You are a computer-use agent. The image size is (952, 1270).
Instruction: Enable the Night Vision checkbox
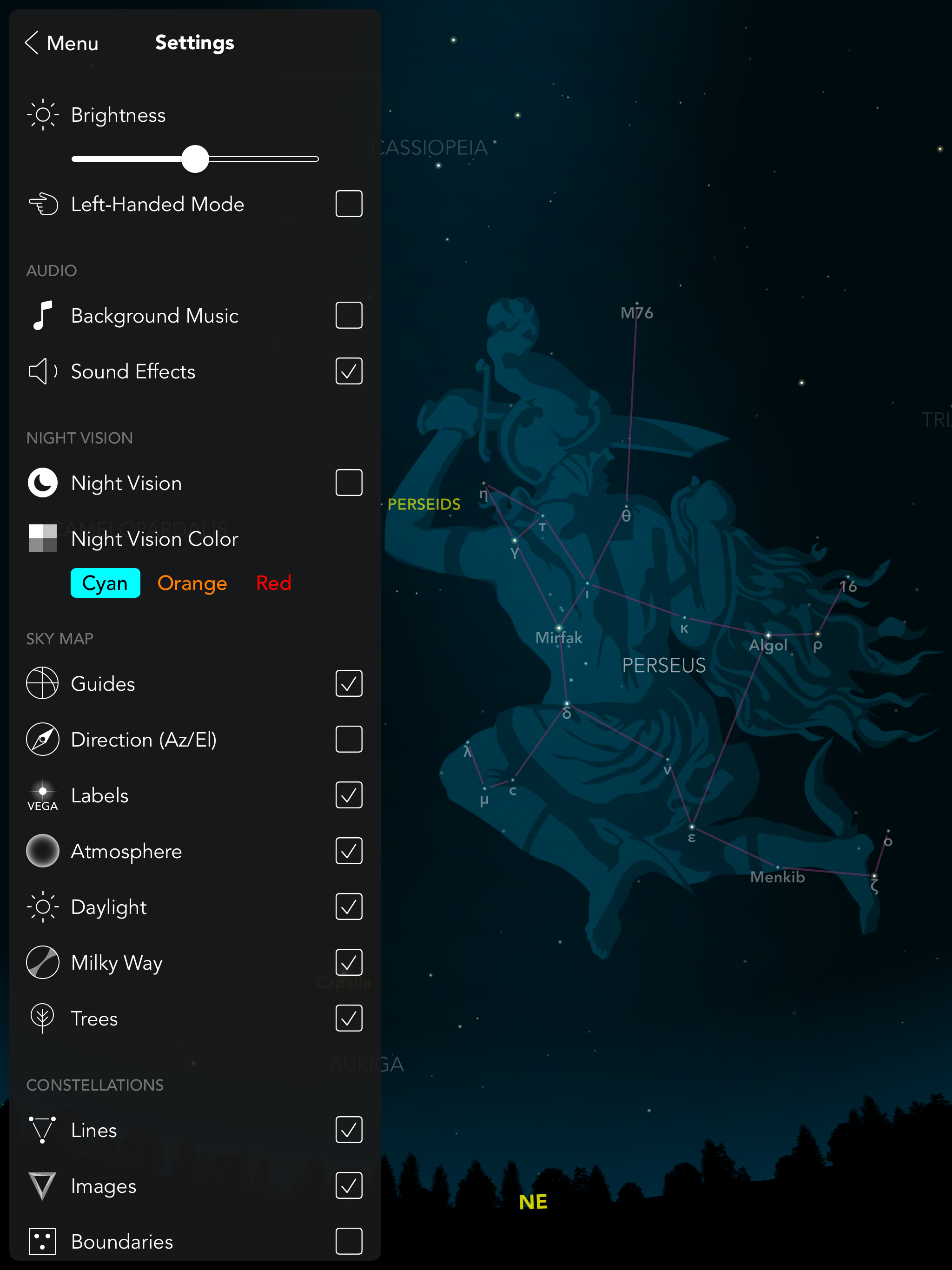click(x=349, y=483)
